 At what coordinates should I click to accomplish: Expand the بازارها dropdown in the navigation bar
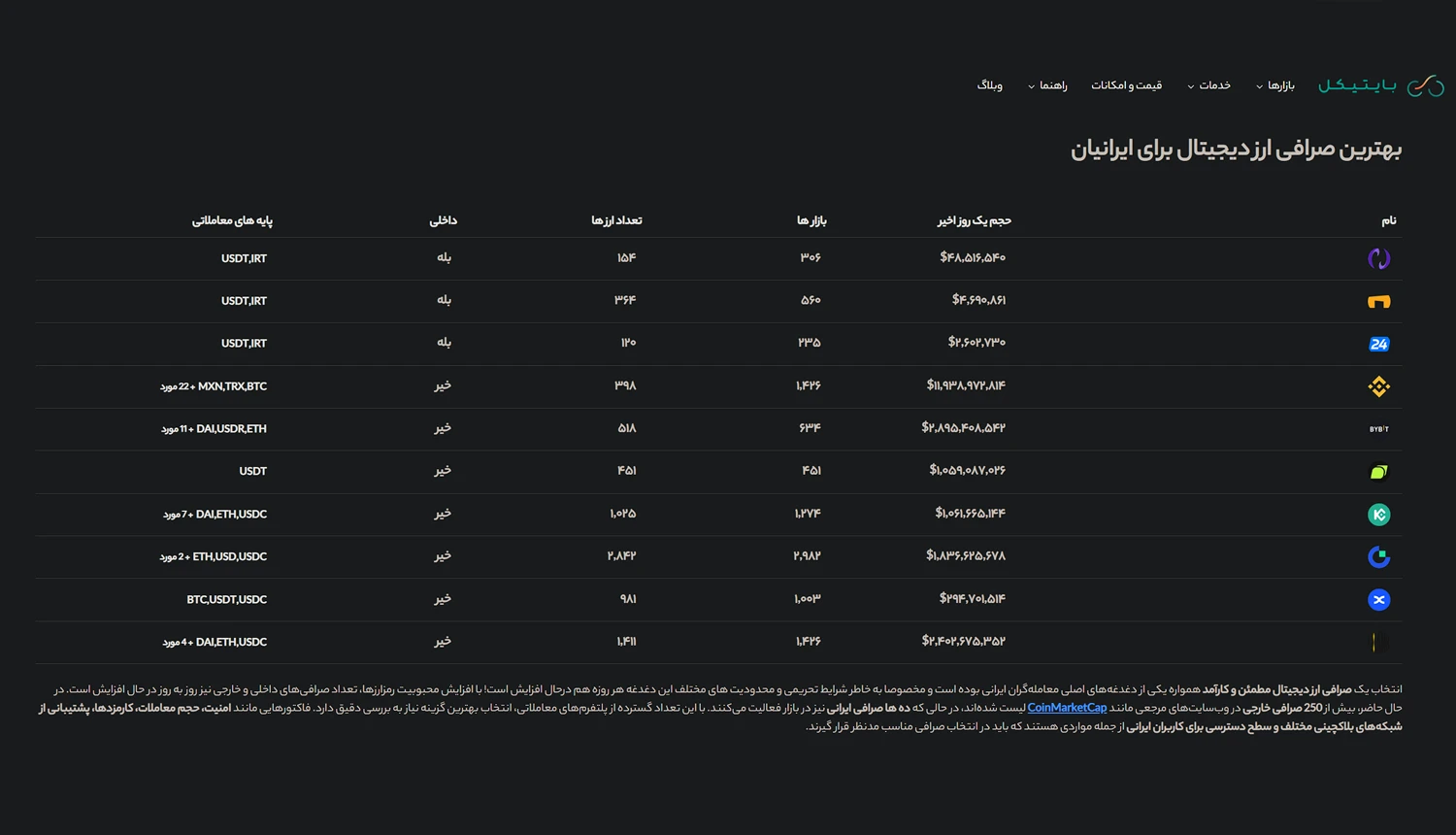point(1275,85)
